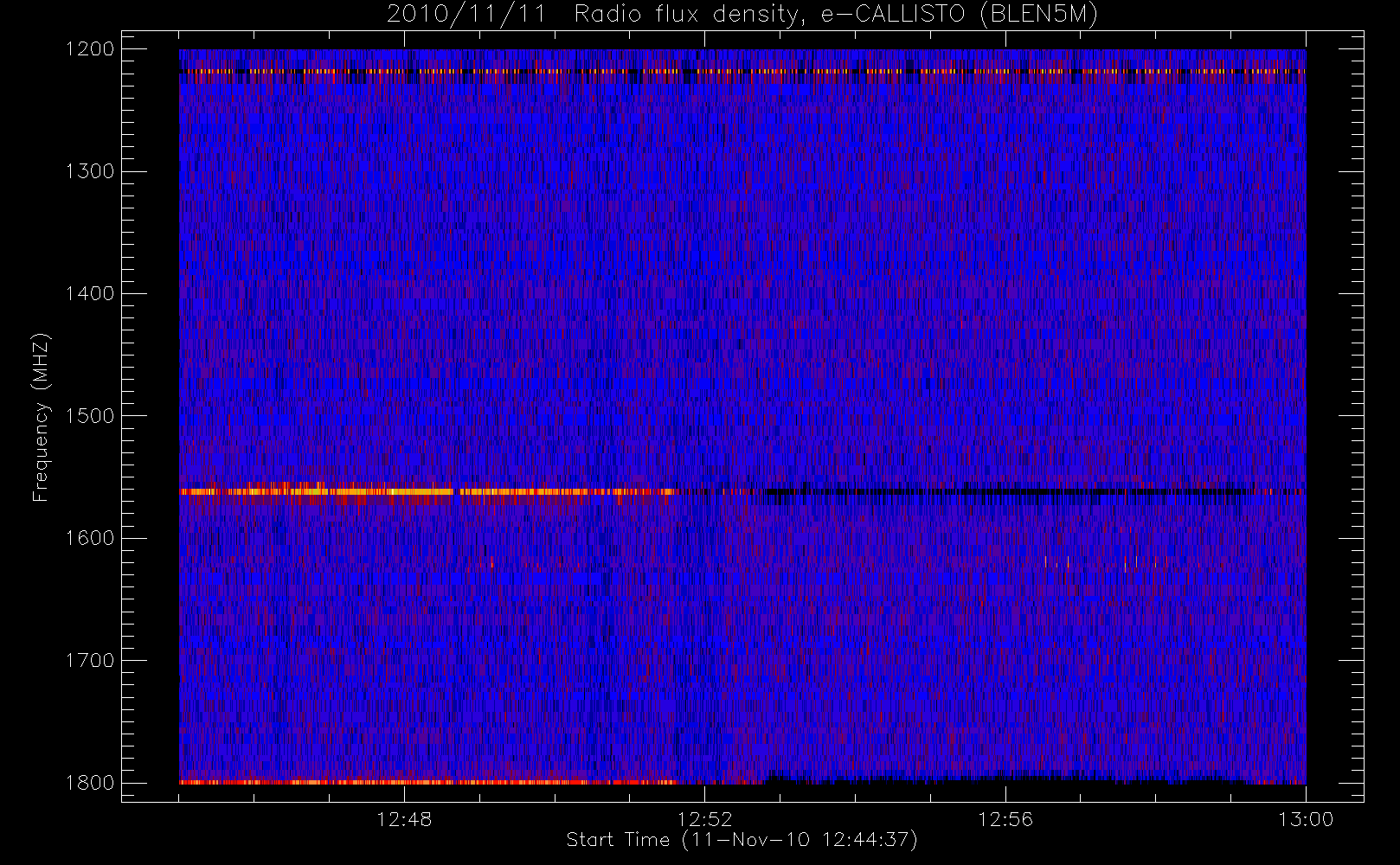Screen dimensions: 1400x865
Task: Click the 12:52 time tick label
Action: click(704, 819)
